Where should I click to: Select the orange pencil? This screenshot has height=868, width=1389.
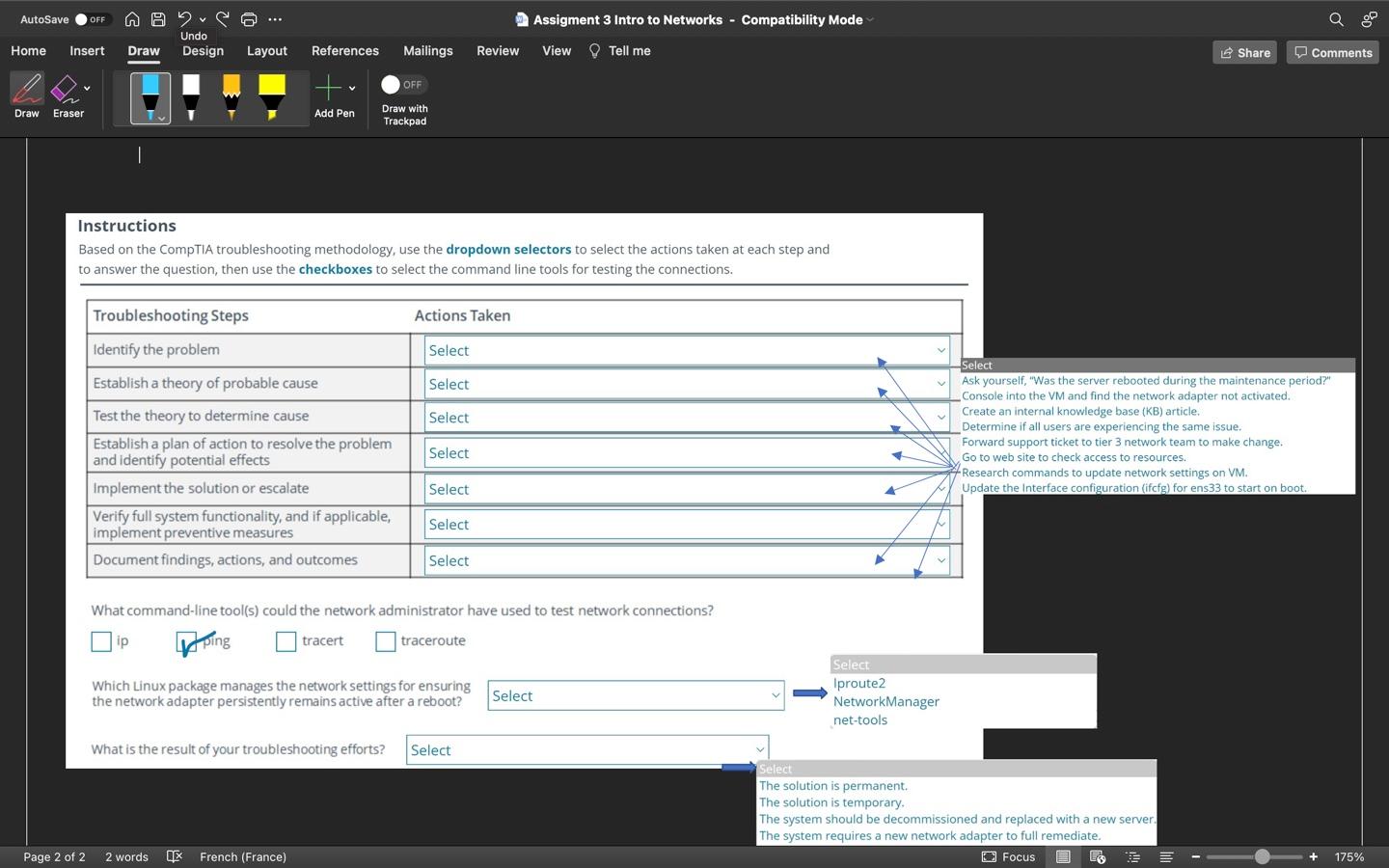point(231,98)
